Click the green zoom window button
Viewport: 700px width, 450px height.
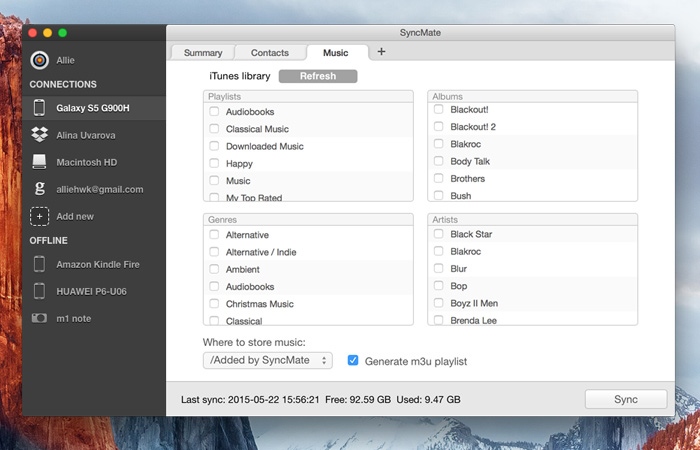pyautogui.click(x=62, y=33)
